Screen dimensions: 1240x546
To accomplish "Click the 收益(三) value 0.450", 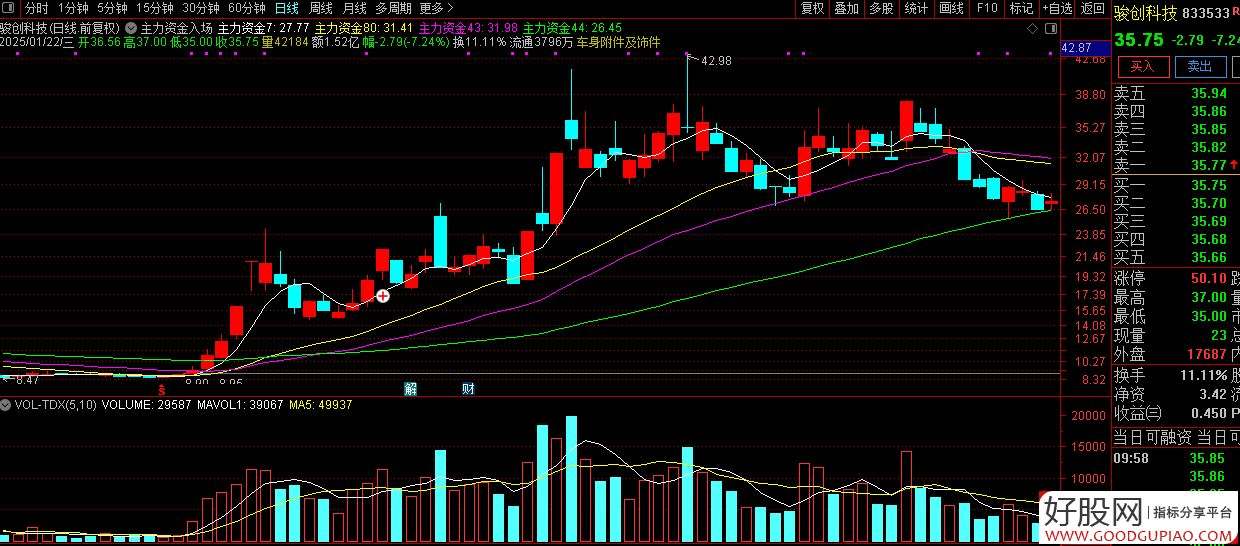I will click(x=1207, y=413).
